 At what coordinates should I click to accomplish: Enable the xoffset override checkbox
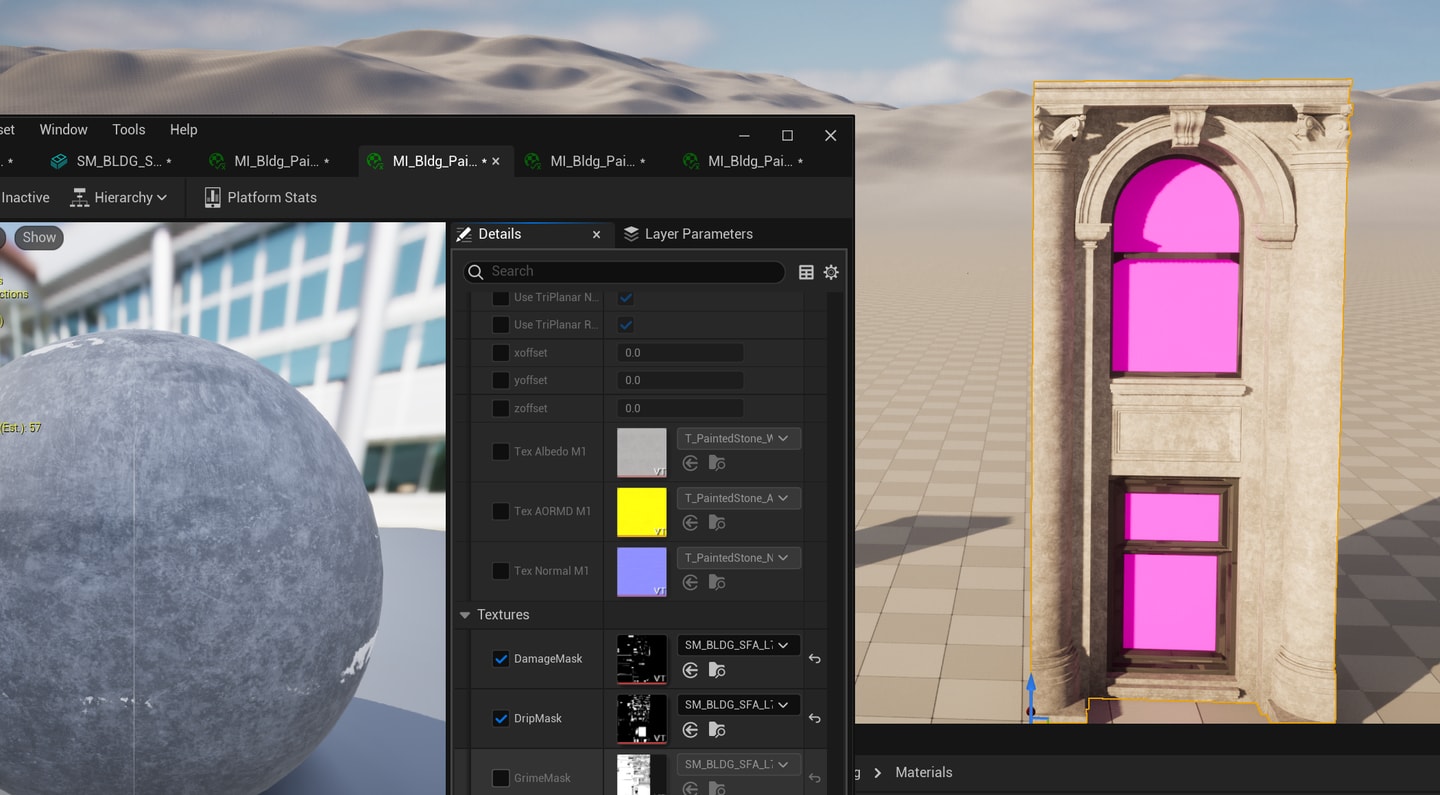click(x=501, y=353)
